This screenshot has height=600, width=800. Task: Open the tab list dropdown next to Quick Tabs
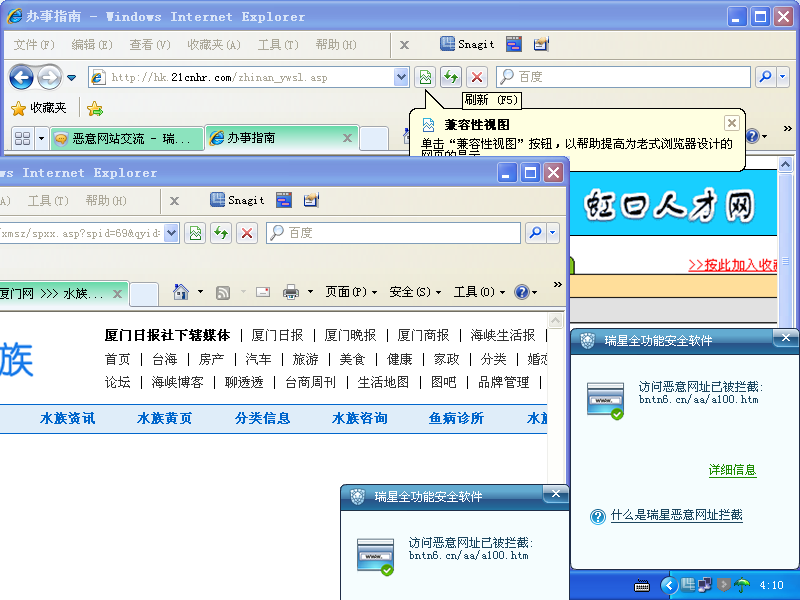41,138
